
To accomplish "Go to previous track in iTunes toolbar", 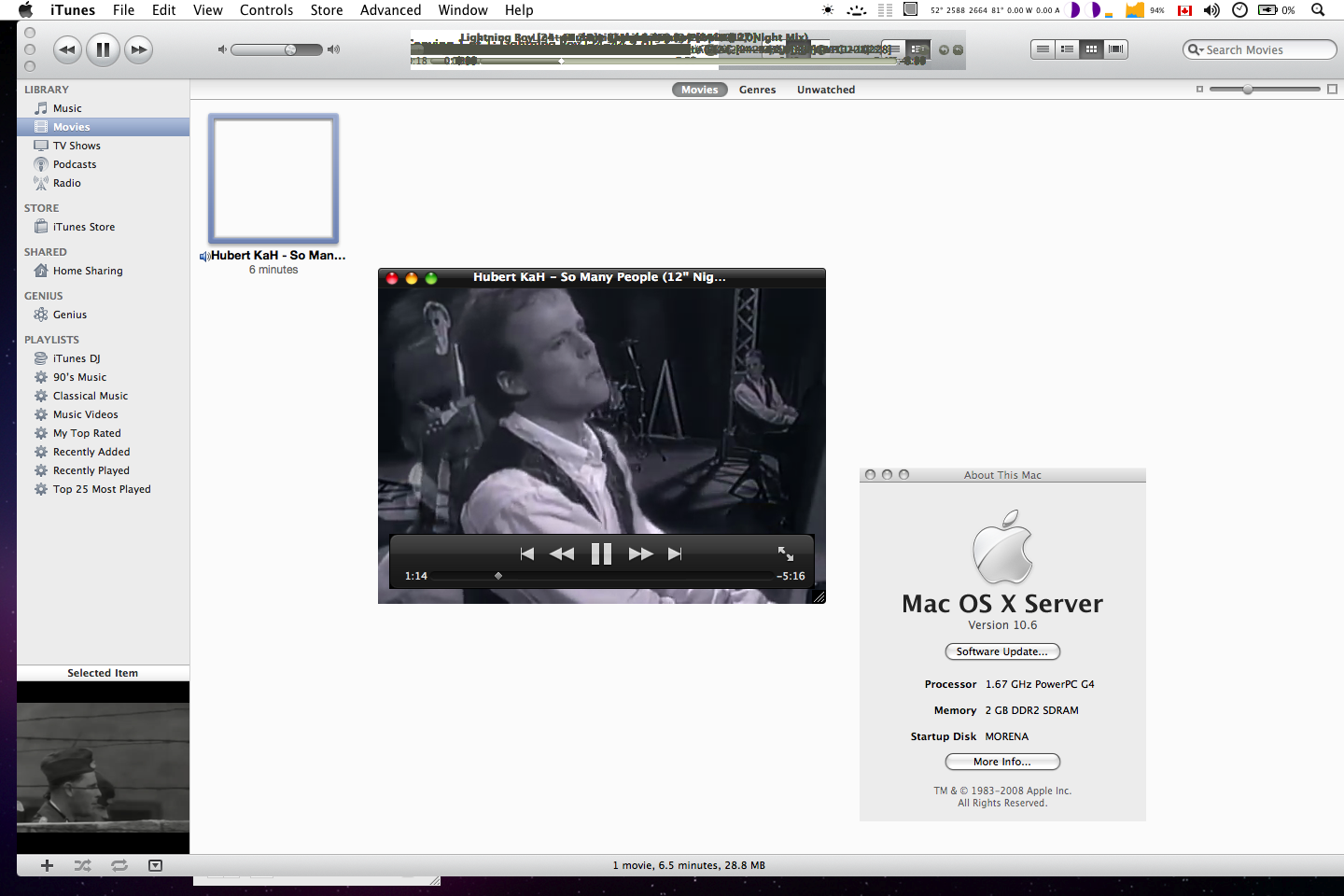I will [67, 49].
